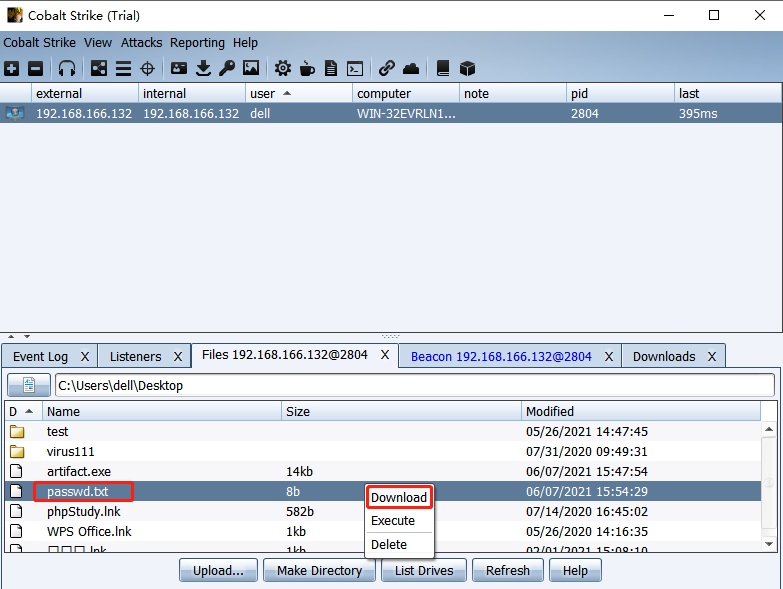
Task: Click the Upload... button
Action: [x=218, y=570]
